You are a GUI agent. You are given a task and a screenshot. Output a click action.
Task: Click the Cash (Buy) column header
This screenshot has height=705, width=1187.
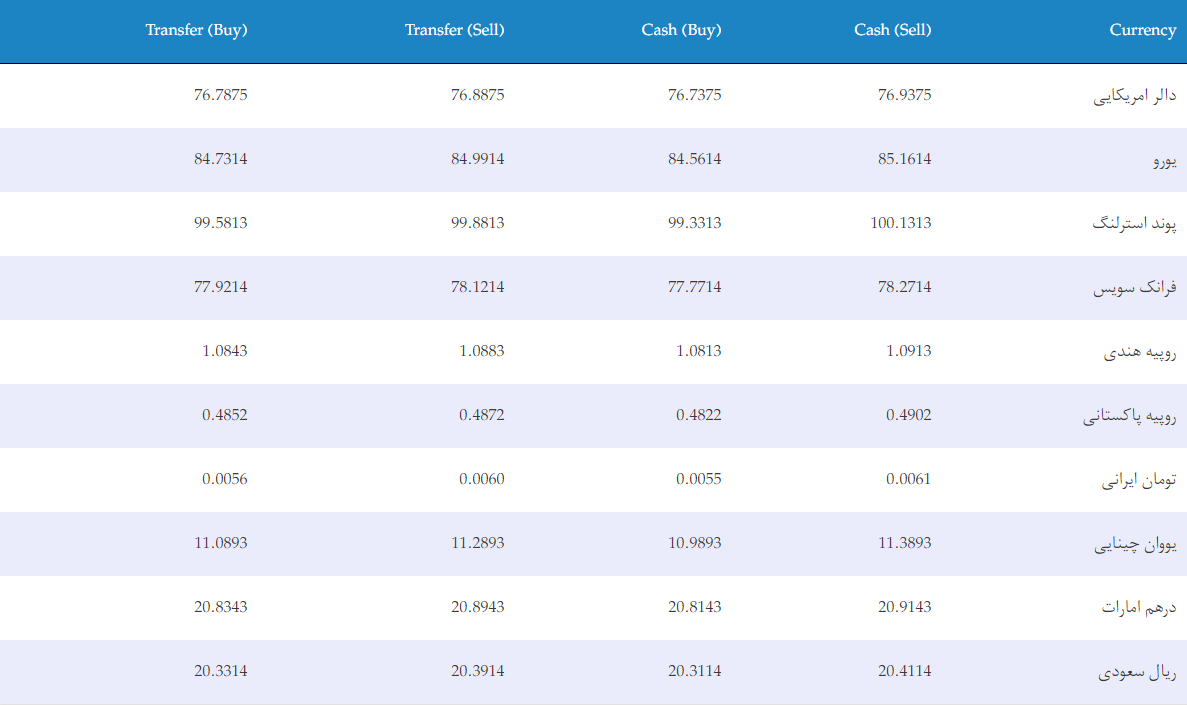(681, 30)
